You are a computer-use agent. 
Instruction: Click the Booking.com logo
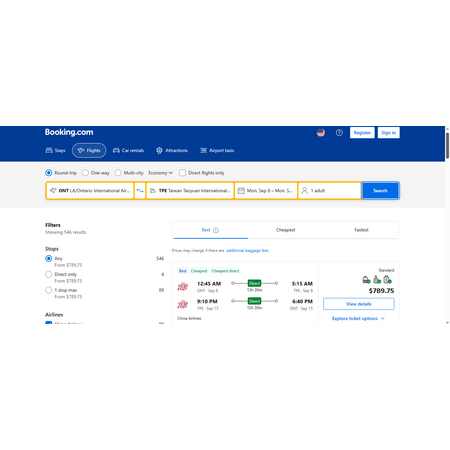(x=69, y=132)
